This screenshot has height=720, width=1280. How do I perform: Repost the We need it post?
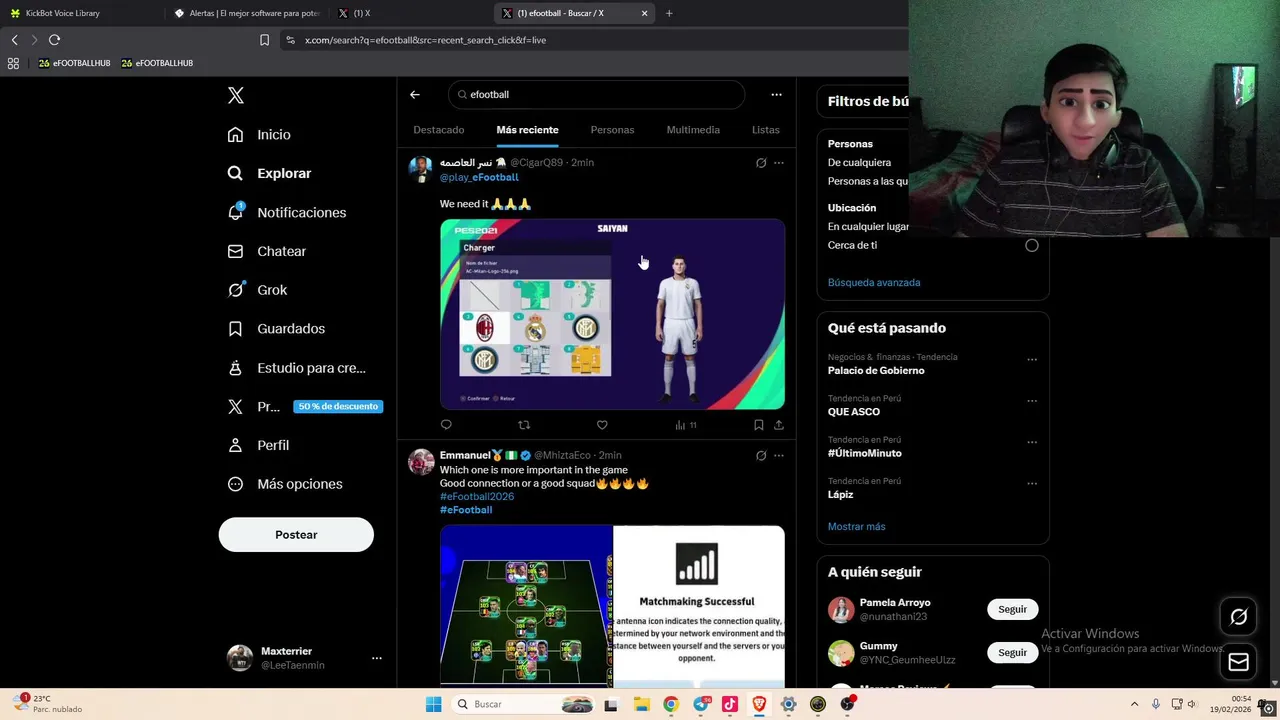click(524, 425)
